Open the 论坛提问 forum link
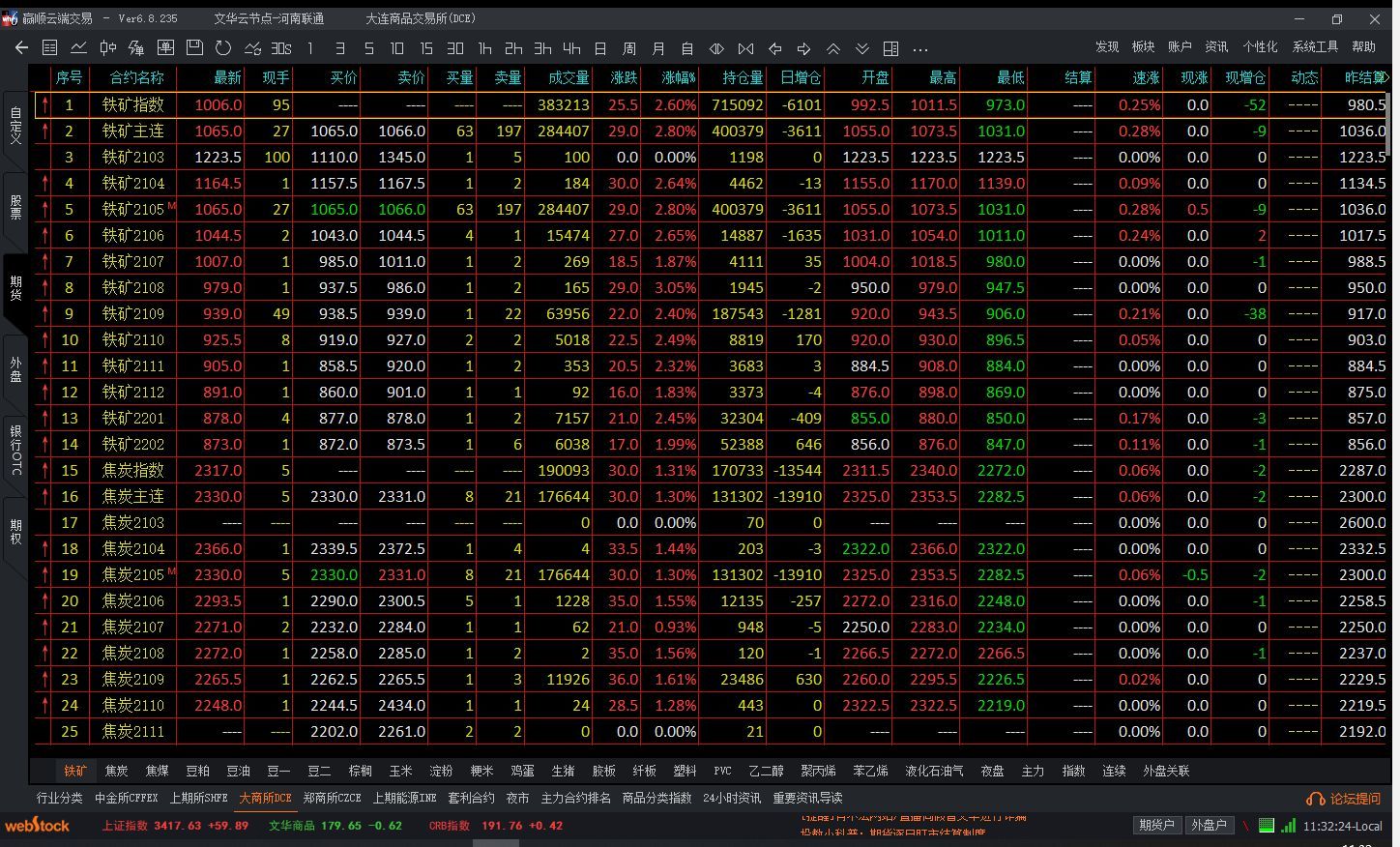The height and width of the screenshot is (847, 1400). pyautogui.click(x=1345, y=799)
